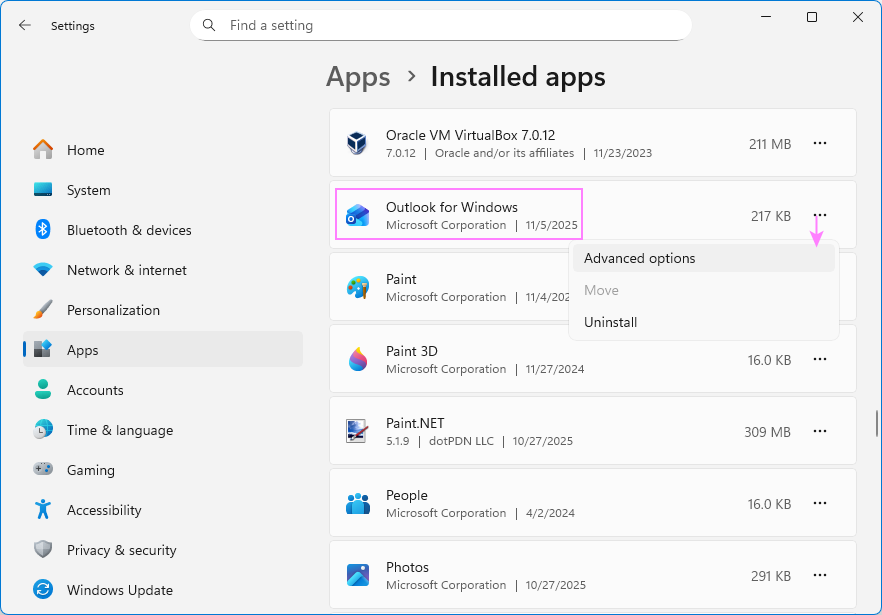Select the Accessibility settings icon
This screenshot has width=882, height=615.
[x=42, y=510]
